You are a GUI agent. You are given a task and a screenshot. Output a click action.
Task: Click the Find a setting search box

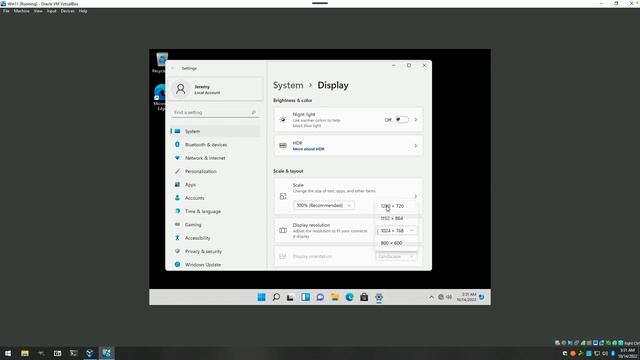tap(215, 112)
